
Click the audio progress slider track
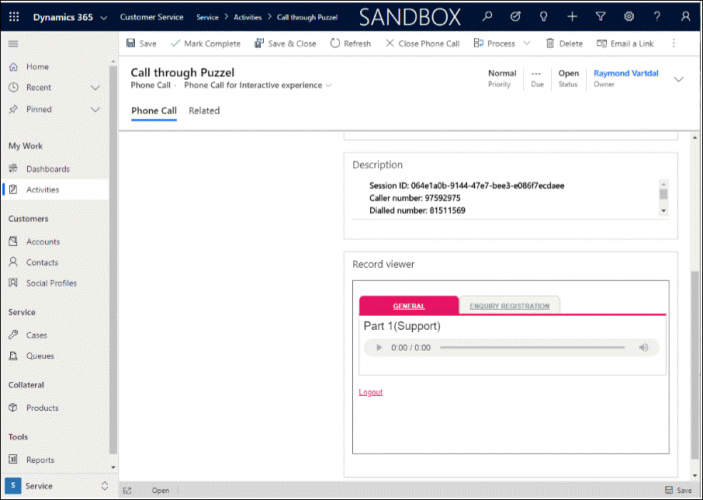(x=532, y=348)
